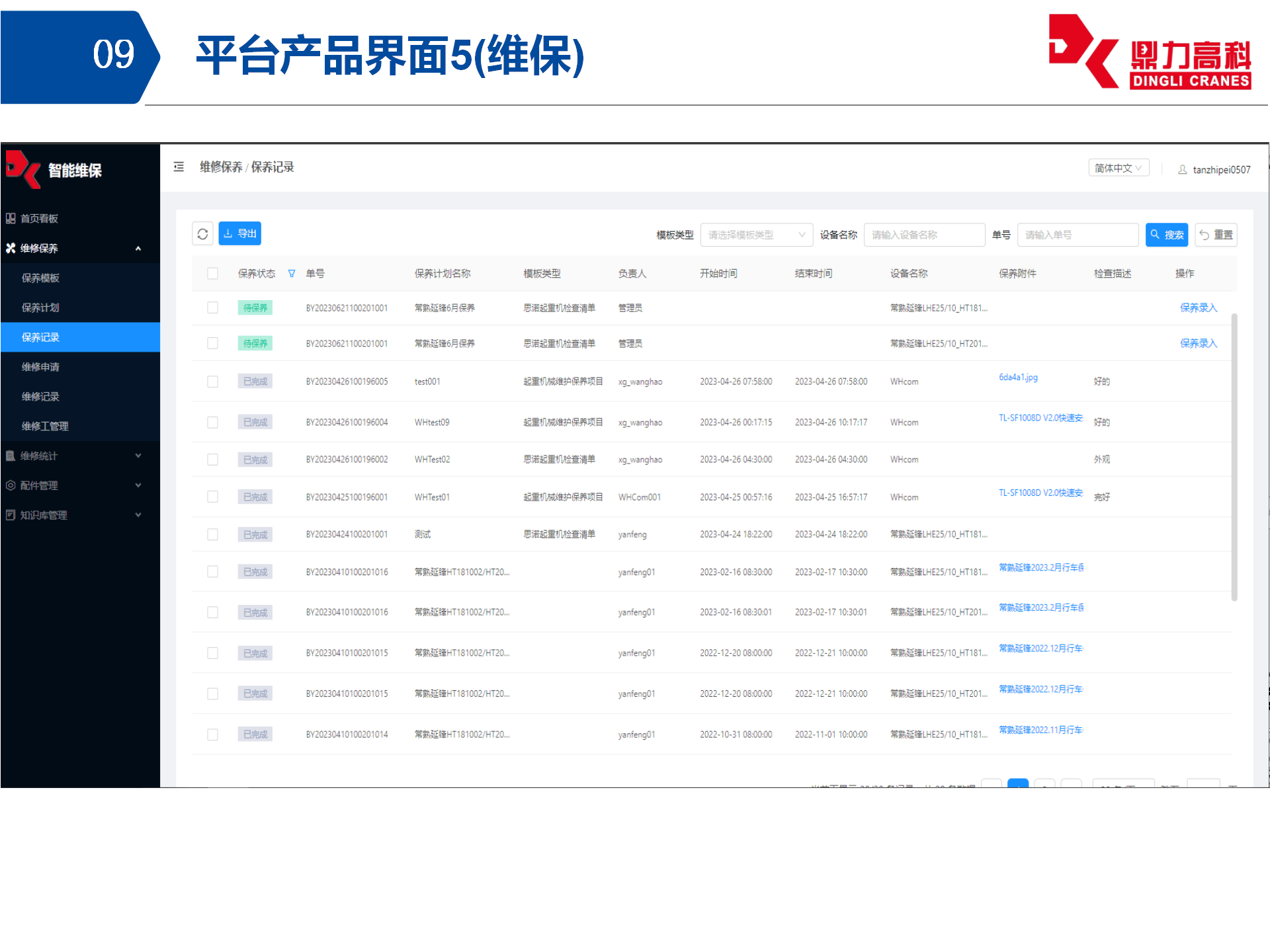
Task: Click the 设备名称 input field
Action: pos(923,235)
